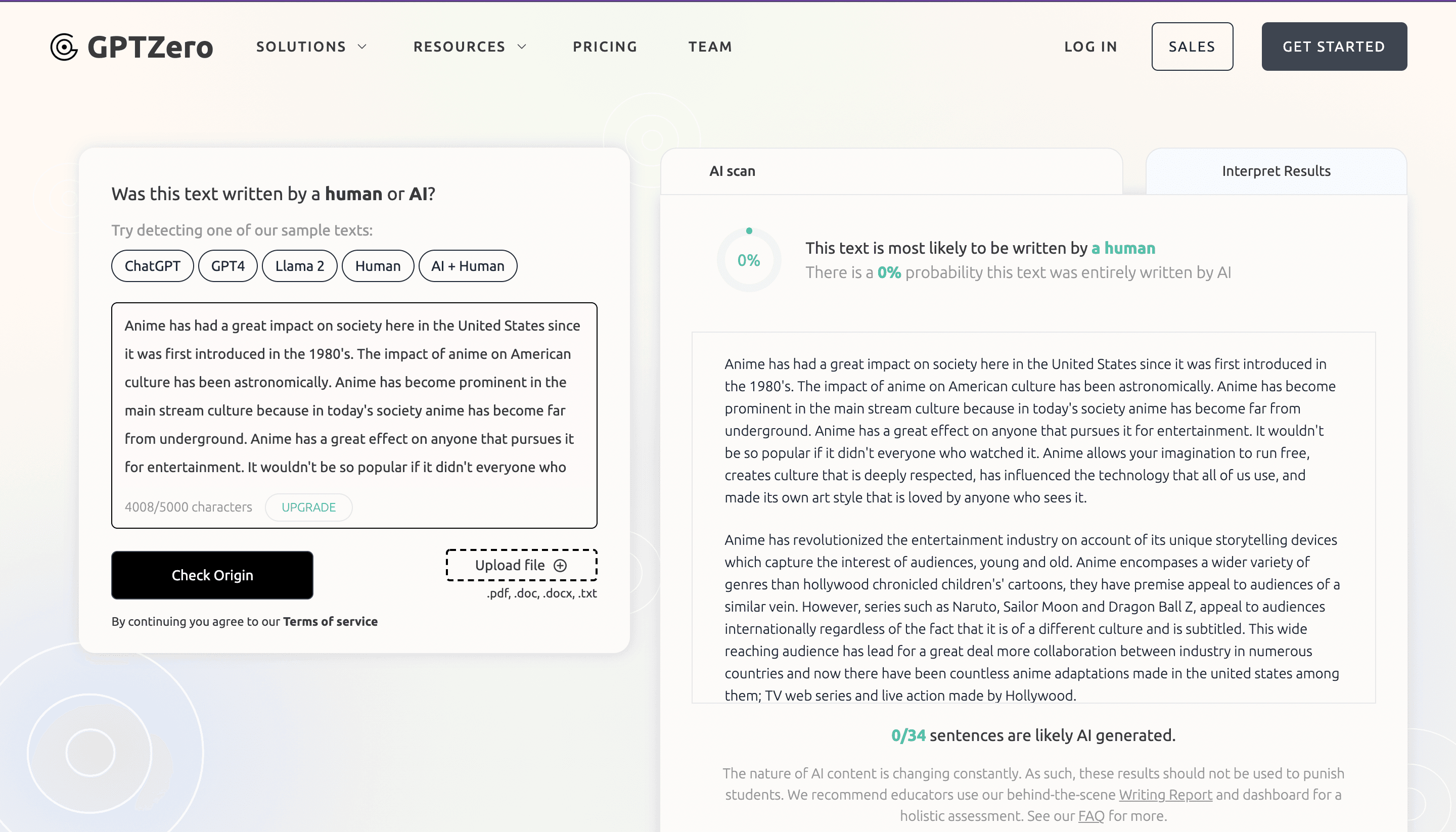Screen dimensions: 1456x832
Task: Select the ChatGPT sample text chip
Action: tap(152, 266)
